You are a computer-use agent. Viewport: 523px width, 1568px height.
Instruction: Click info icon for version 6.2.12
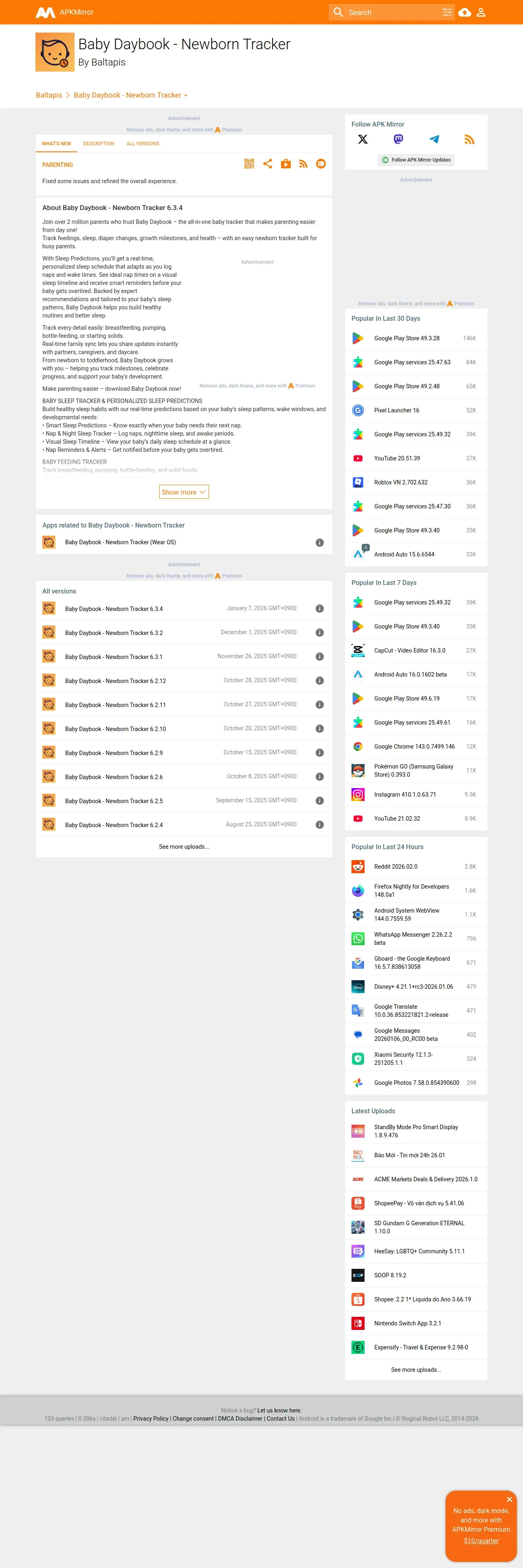click(x=320, y=681)
